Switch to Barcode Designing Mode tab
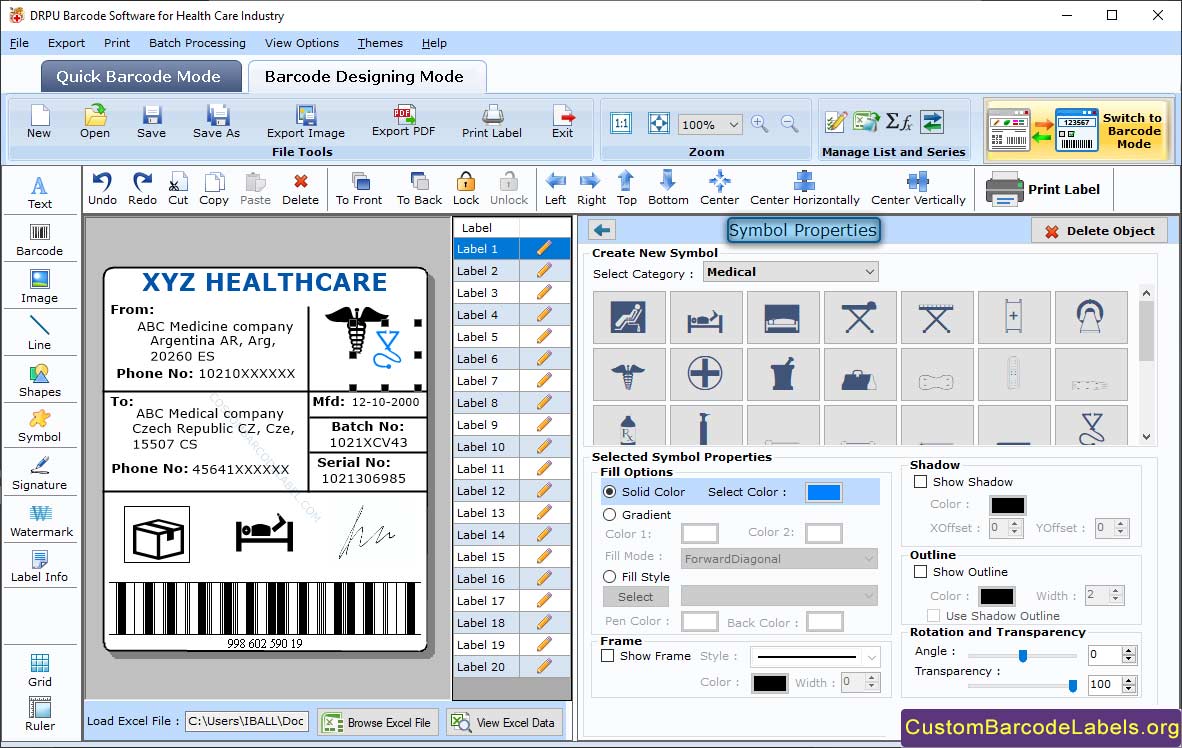The image size is (1182, 748). (x=365, y=76)
